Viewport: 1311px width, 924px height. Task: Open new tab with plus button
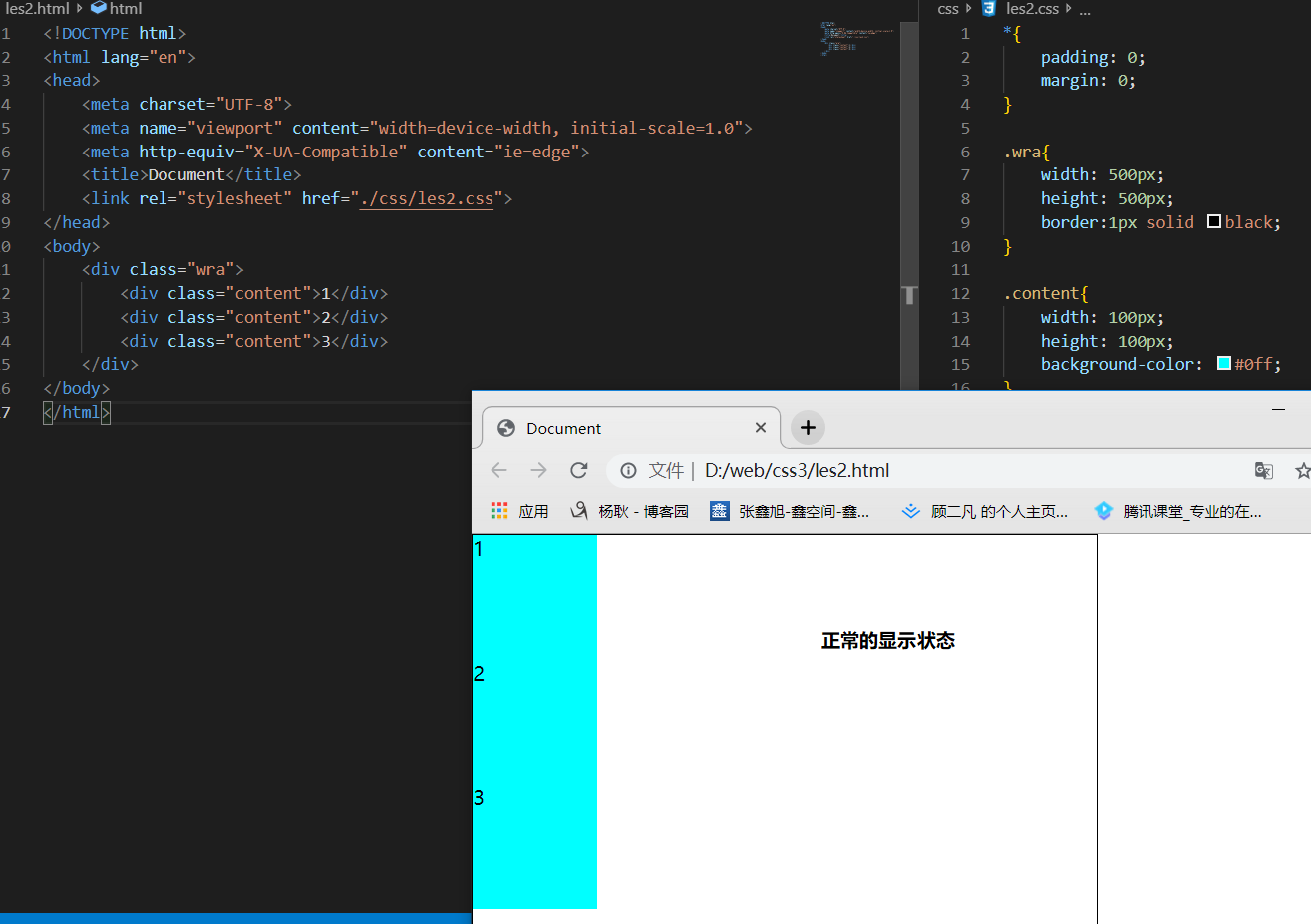click(x=808, y=428)
